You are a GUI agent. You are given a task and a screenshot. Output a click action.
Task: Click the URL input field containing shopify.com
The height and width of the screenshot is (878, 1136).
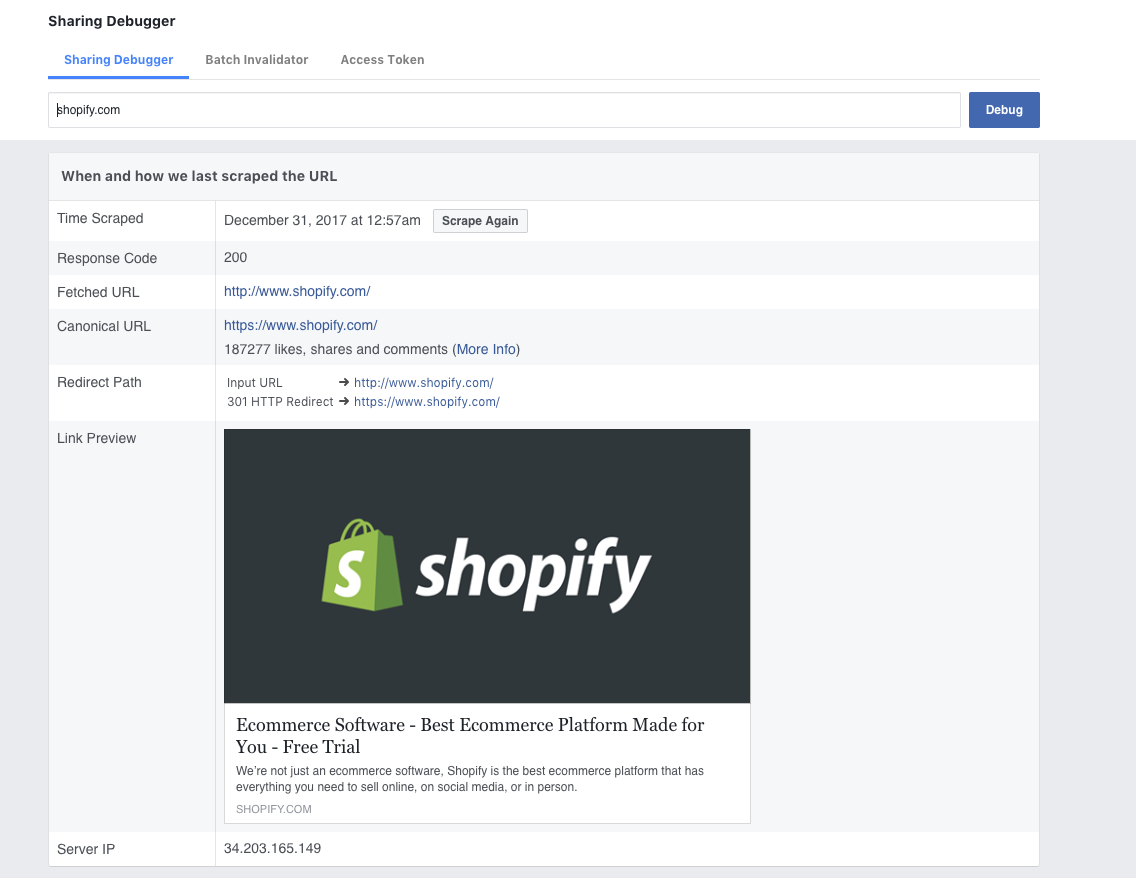[x=504, y=110]
